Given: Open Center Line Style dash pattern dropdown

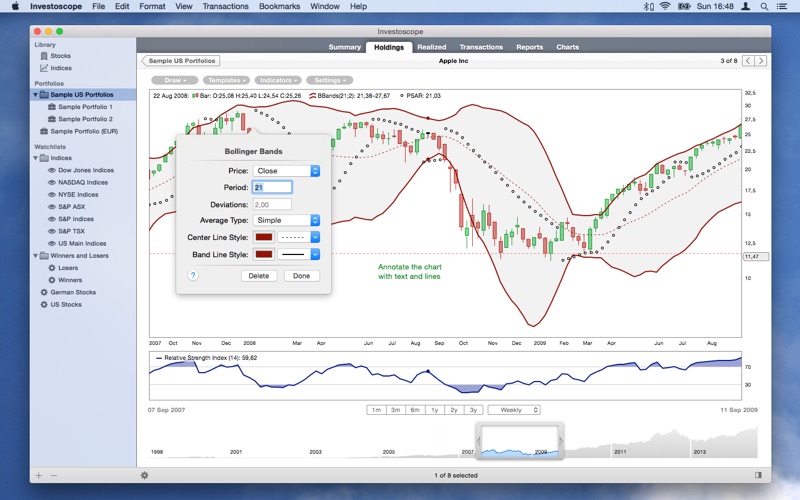Looking at the screenshot, I should click(298, 237).
